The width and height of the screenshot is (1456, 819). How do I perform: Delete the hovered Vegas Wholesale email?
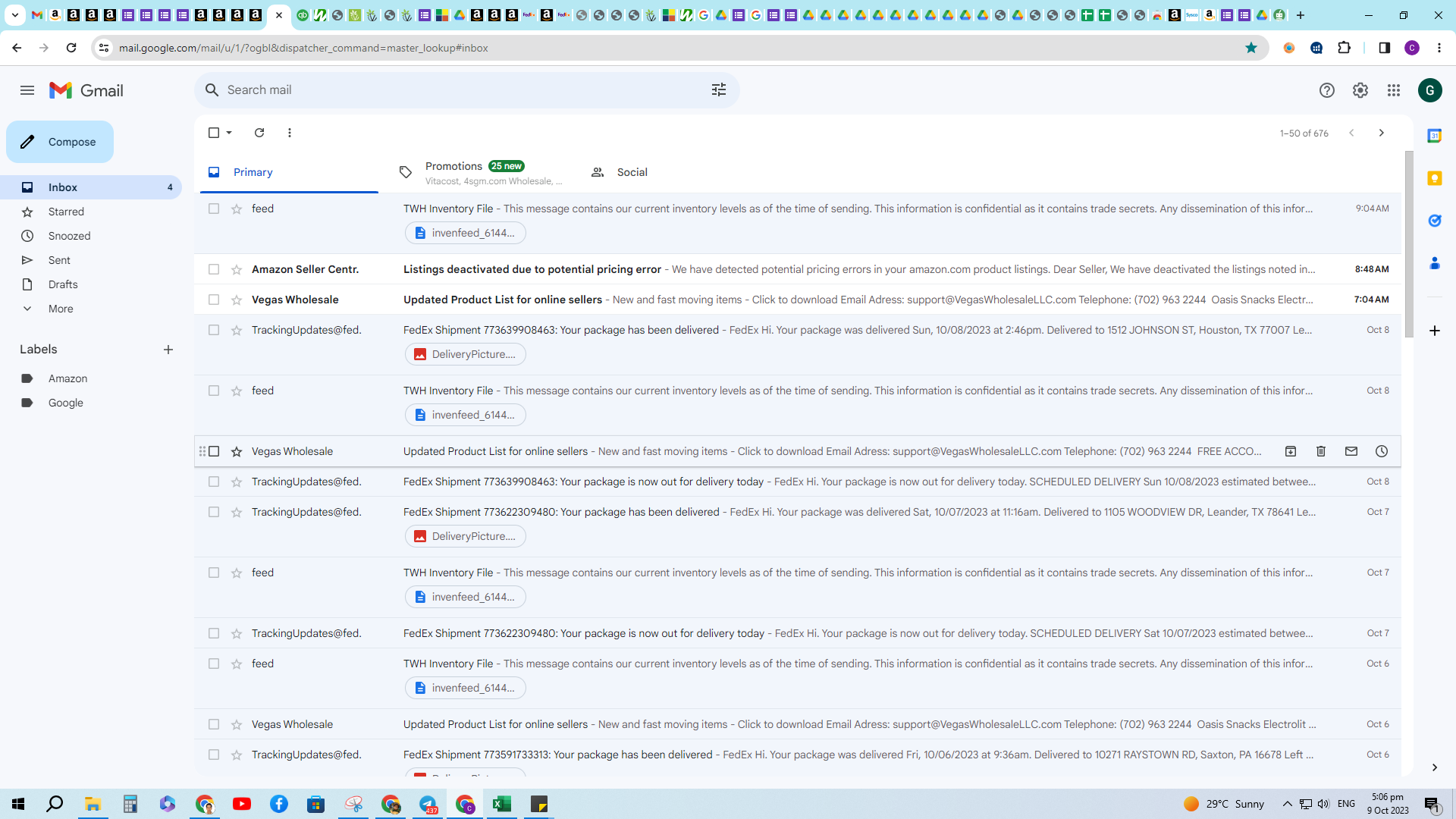tap(1321, 451)
